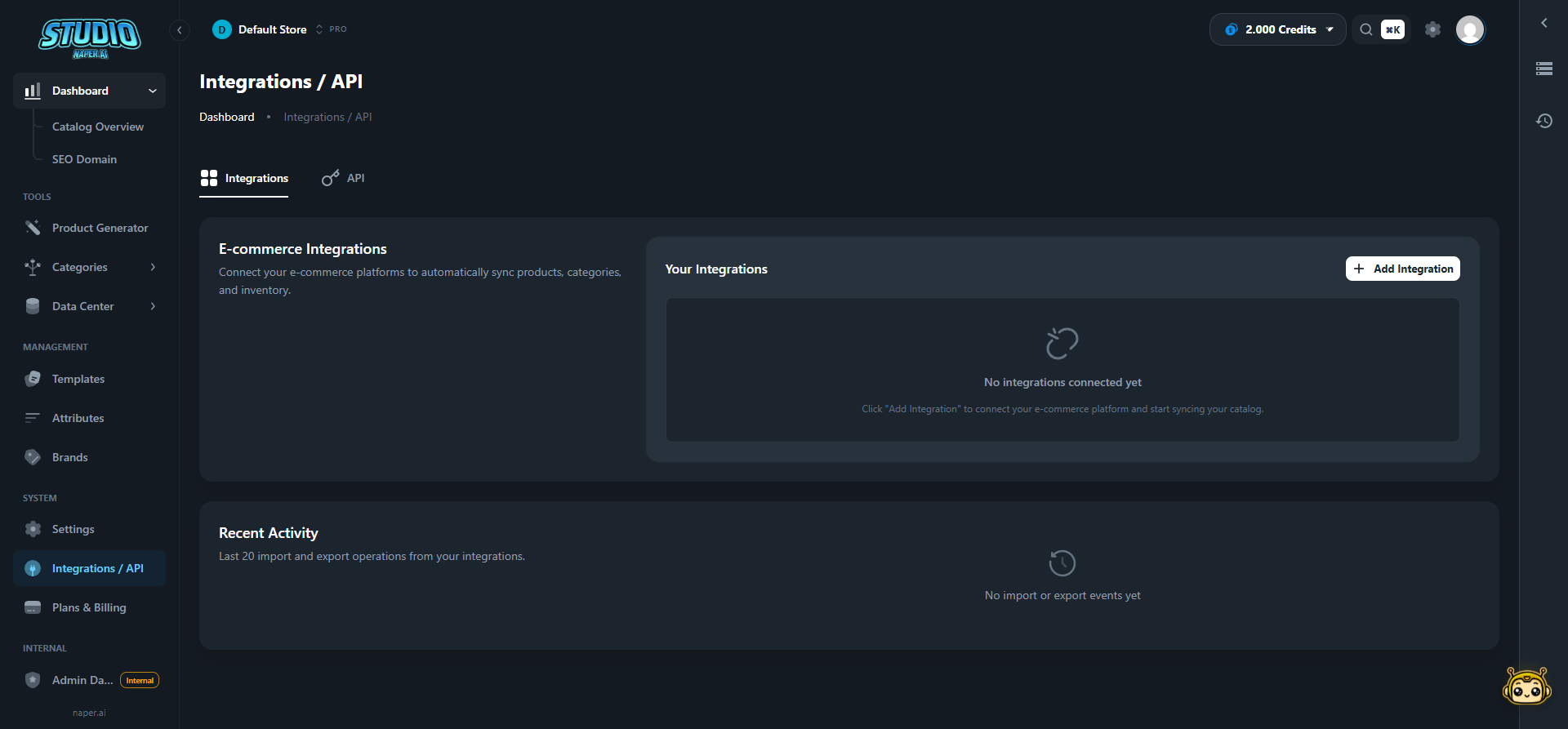
Task: Open the Default Store switcher
Action: (279, 29)
